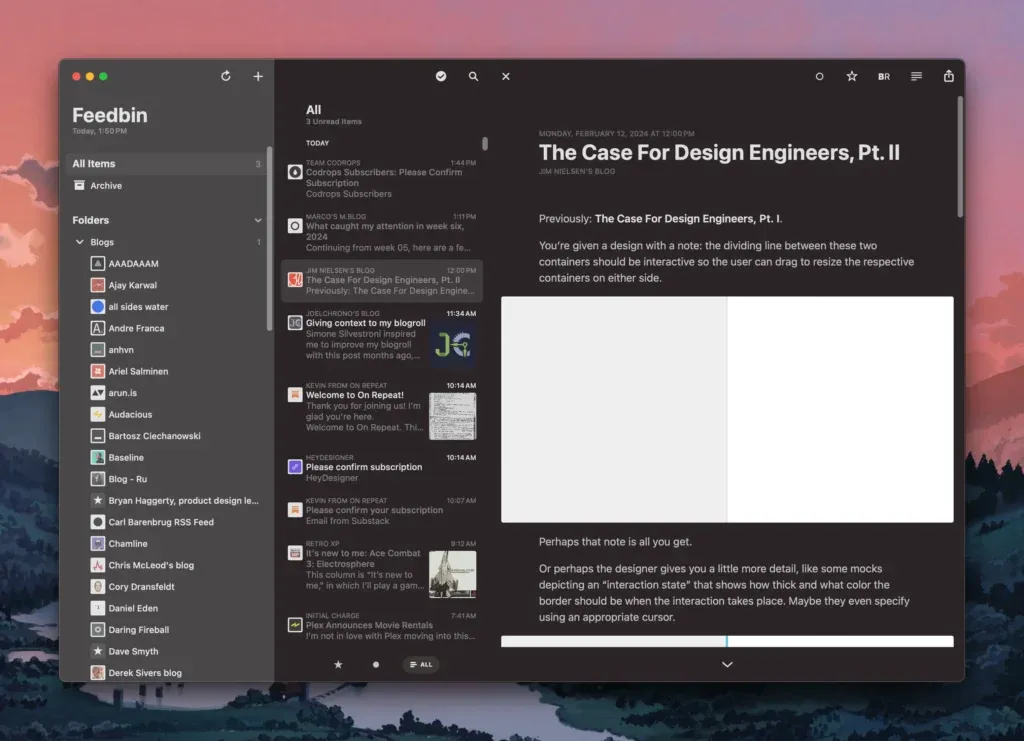Click the article title Design Engineers, Pt. II
Image resolution: width=1024 pixels, height=741 pixels.
point(719,153)
